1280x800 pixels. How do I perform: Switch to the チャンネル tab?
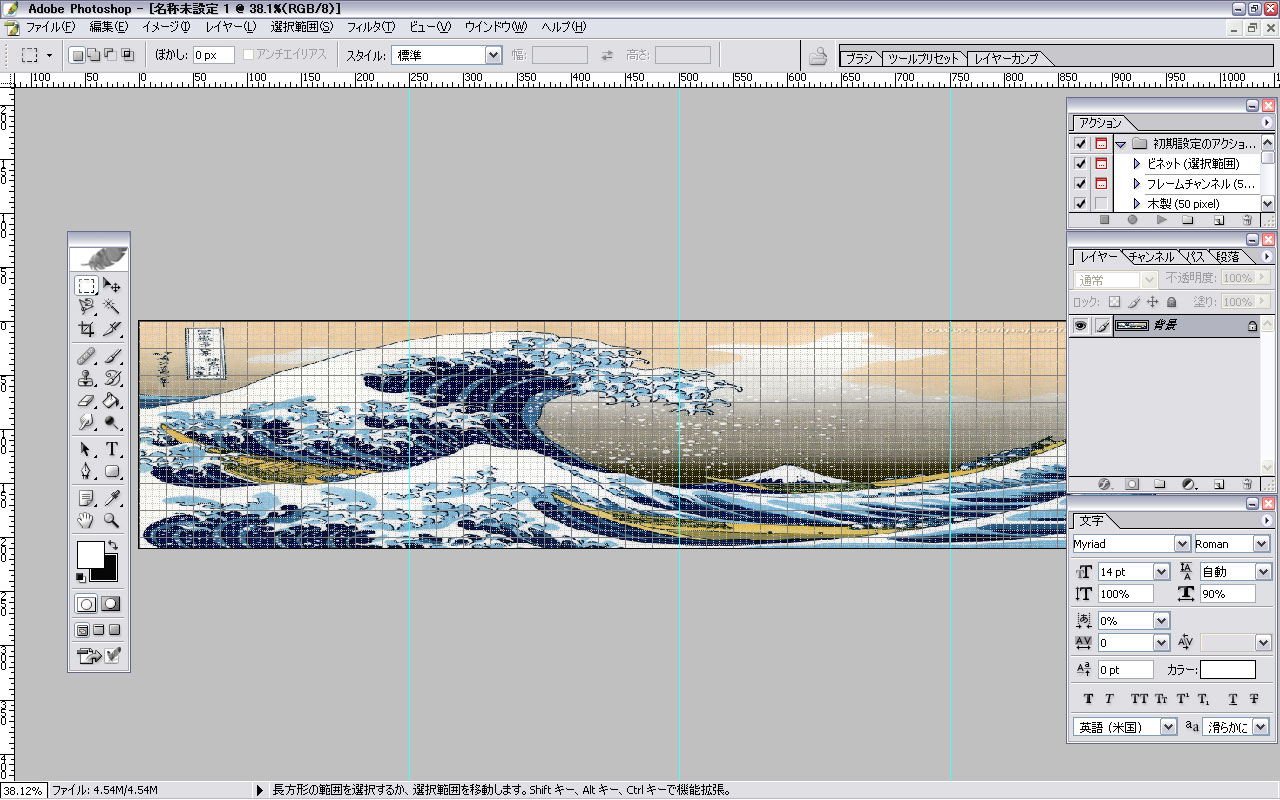(x=1151, y=257)
